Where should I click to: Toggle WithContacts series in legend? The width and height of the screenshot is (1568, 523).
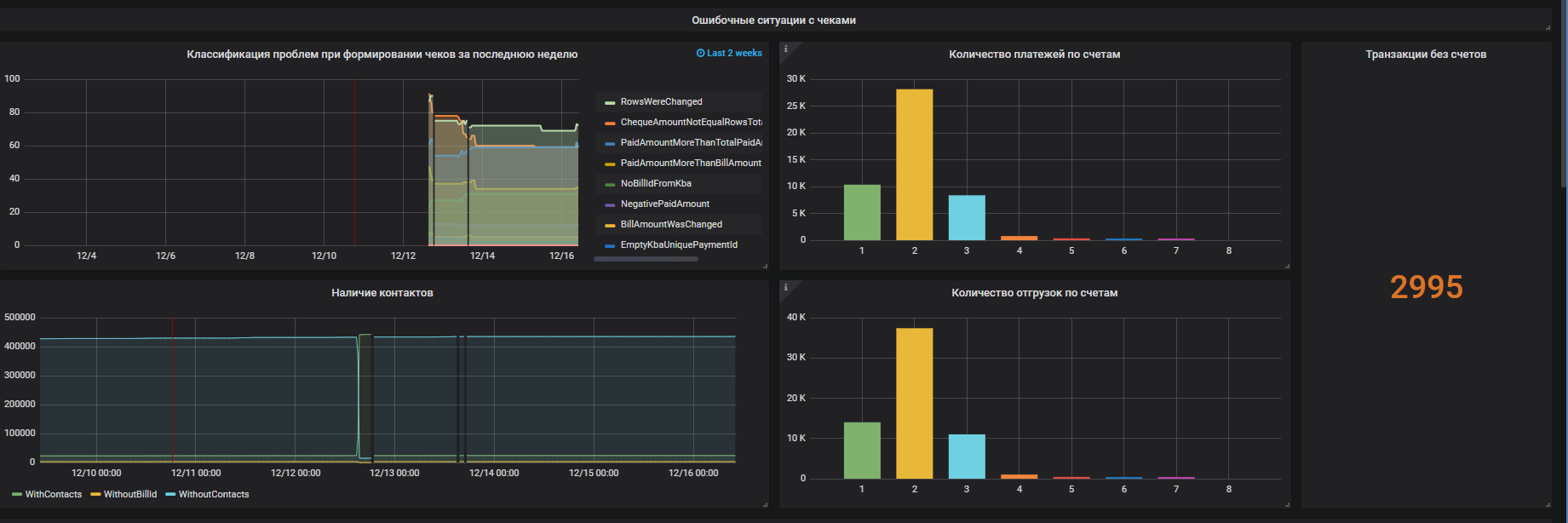tap(54, 494)
